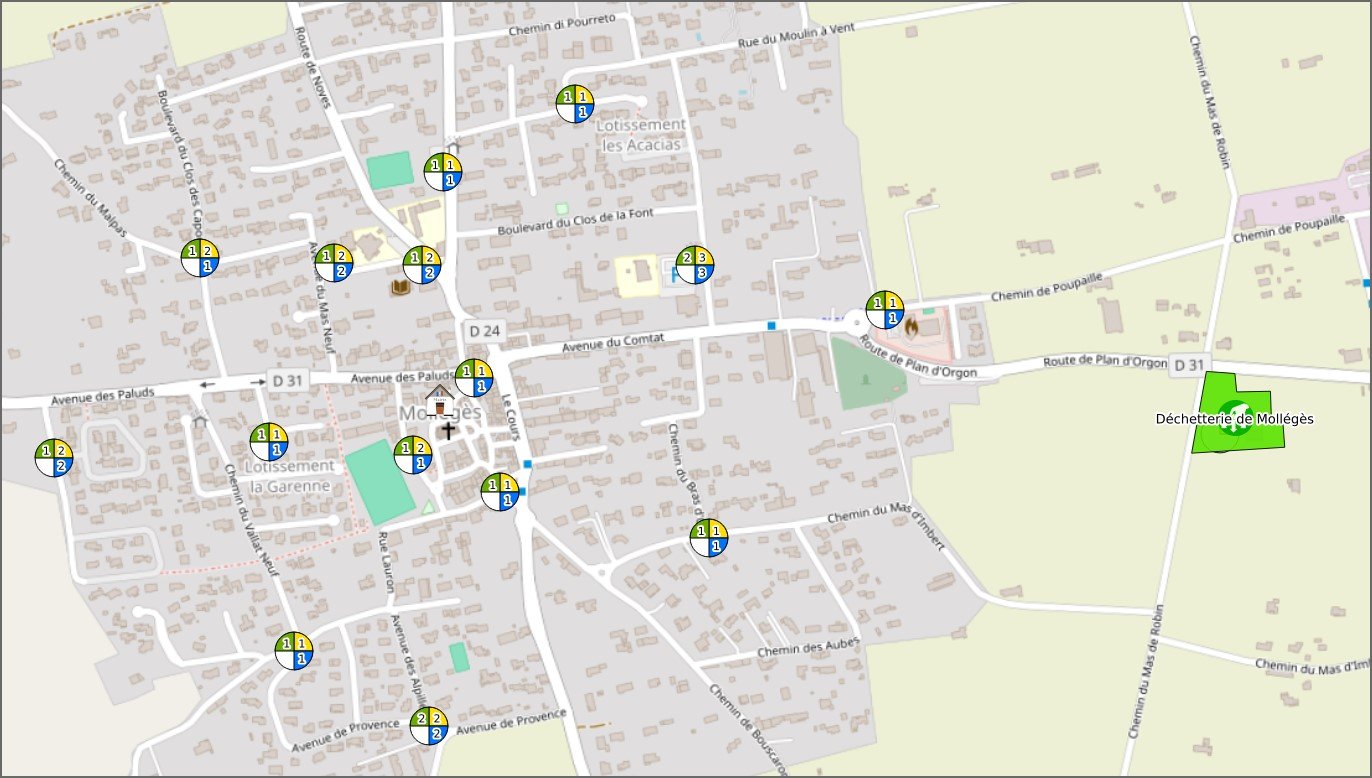Select marker at the far left map edge

click(x=54, y=457)
